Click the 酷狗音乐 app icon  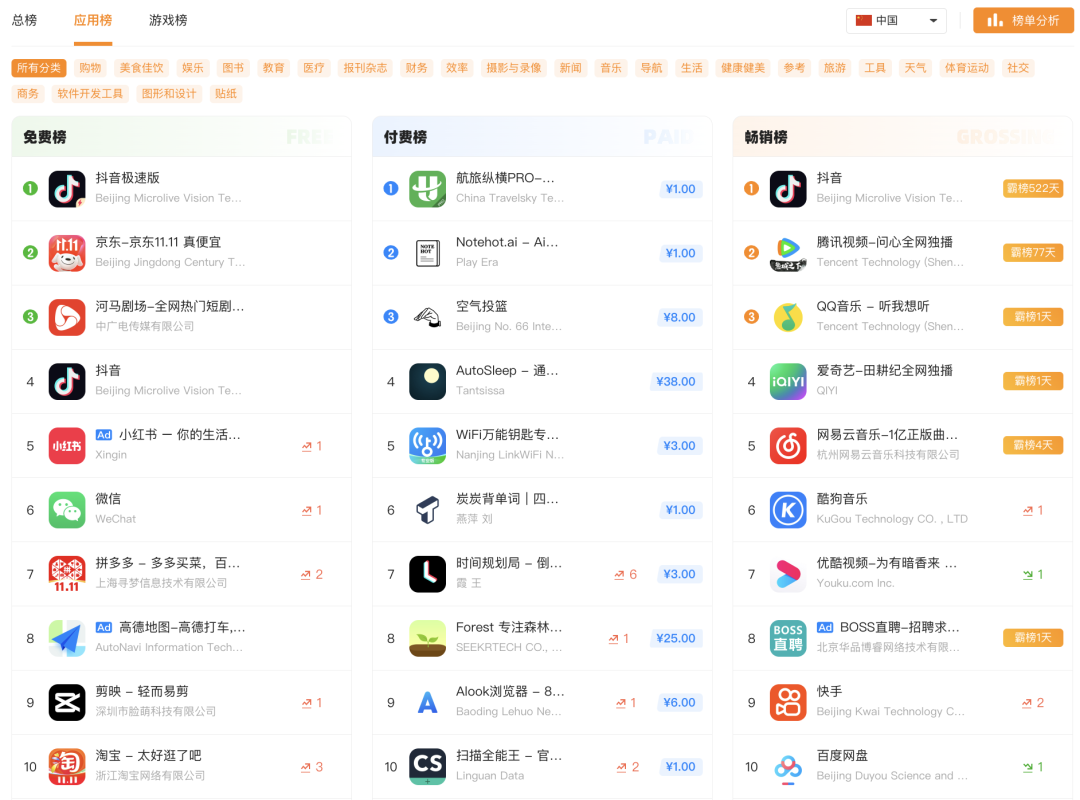(788, 510)
